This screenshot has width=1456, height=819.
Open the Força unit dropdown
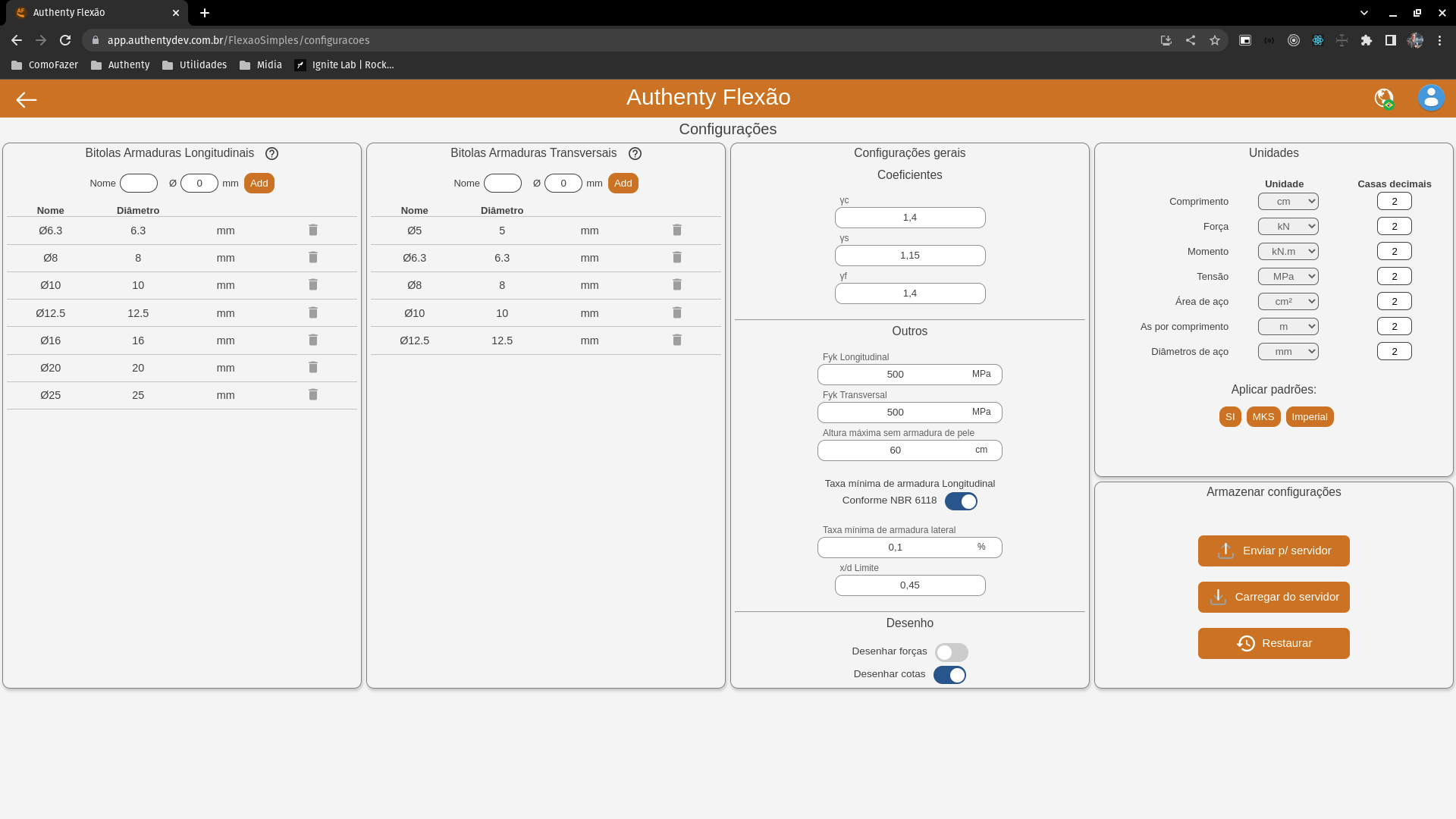point(1288,227)
